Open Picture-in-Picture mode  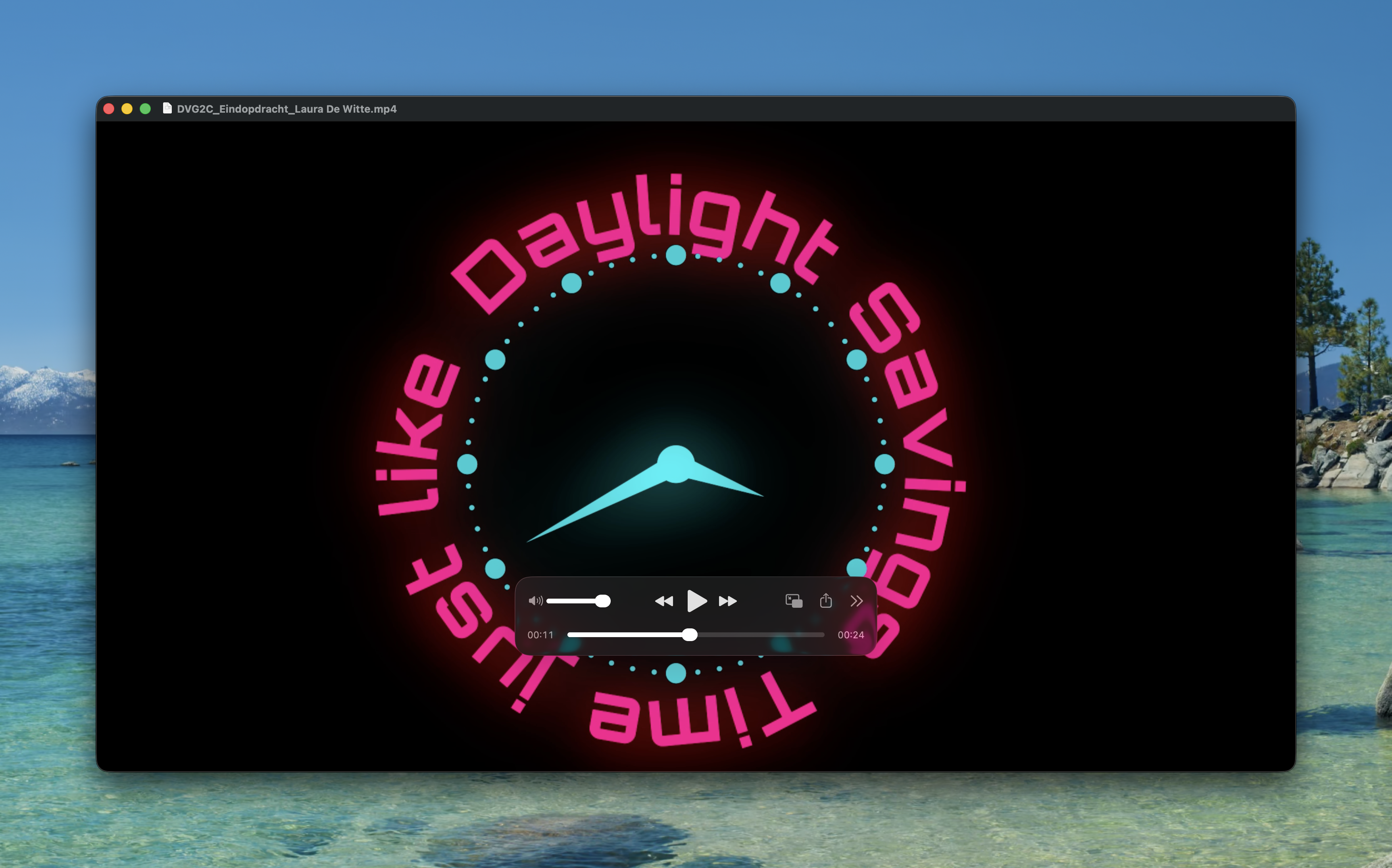794,601
